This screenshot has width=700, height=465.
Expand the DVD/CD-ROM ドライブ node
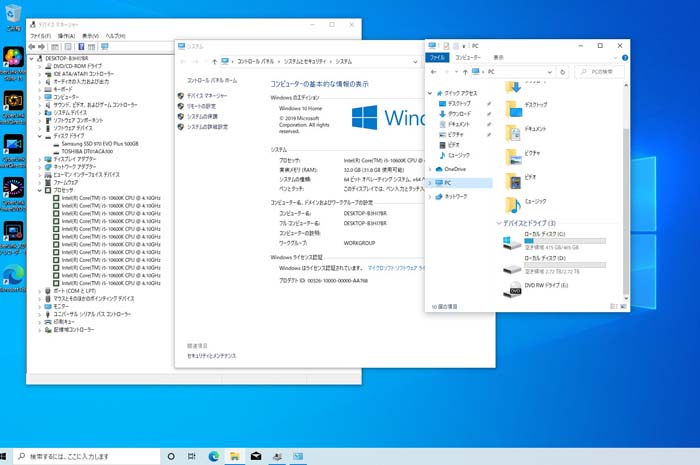pos(40,66)
